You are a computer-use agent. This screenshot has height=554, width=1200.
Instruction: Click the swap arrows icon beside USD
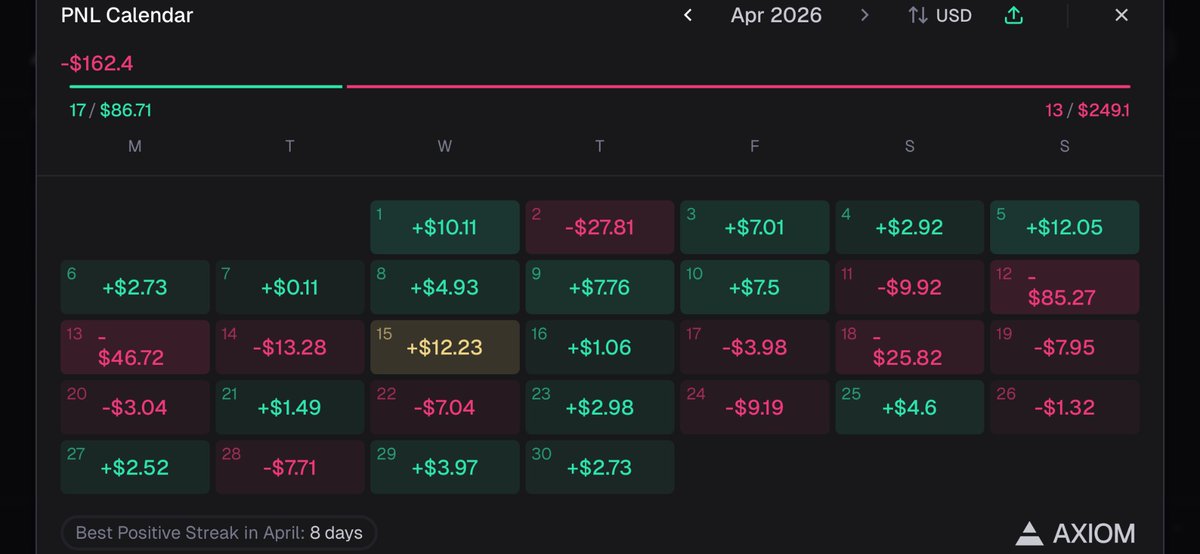(918, 16)
